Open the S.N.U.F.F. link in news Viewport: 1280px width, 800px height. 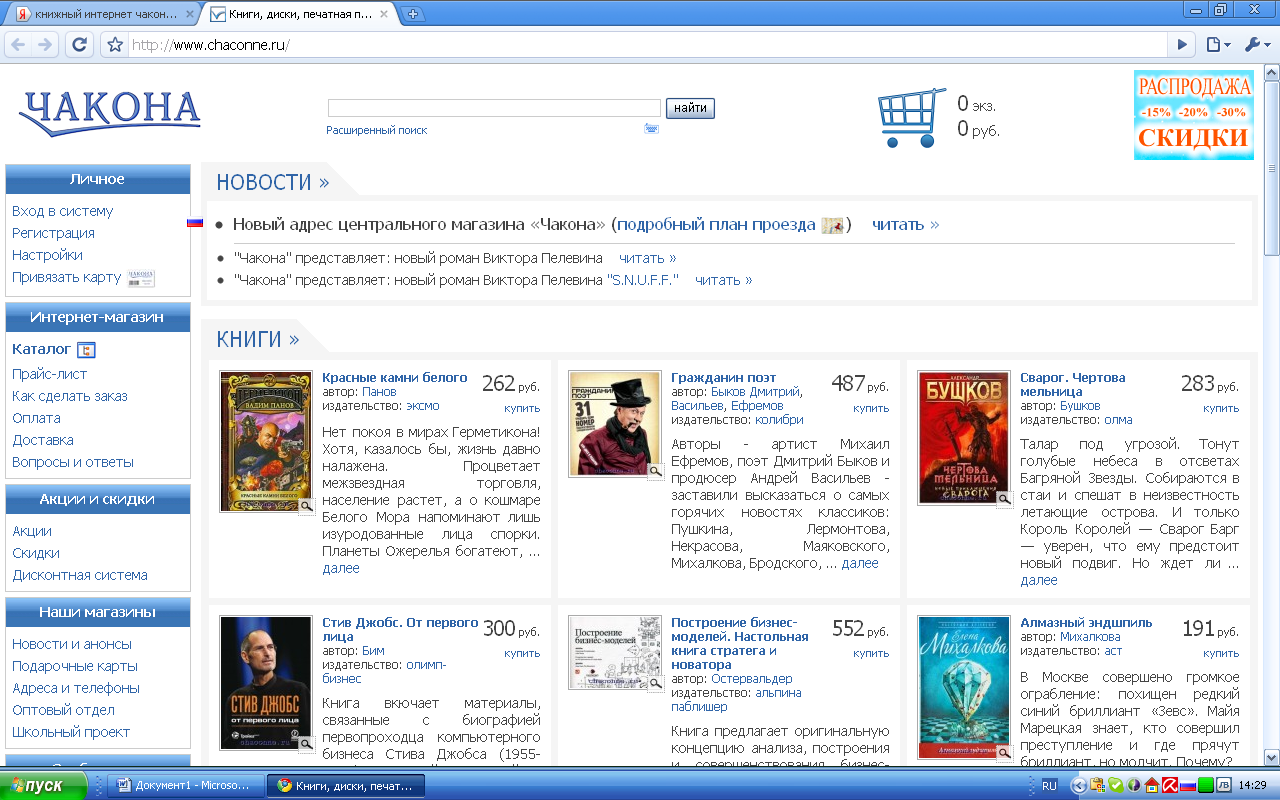[643, 280]
